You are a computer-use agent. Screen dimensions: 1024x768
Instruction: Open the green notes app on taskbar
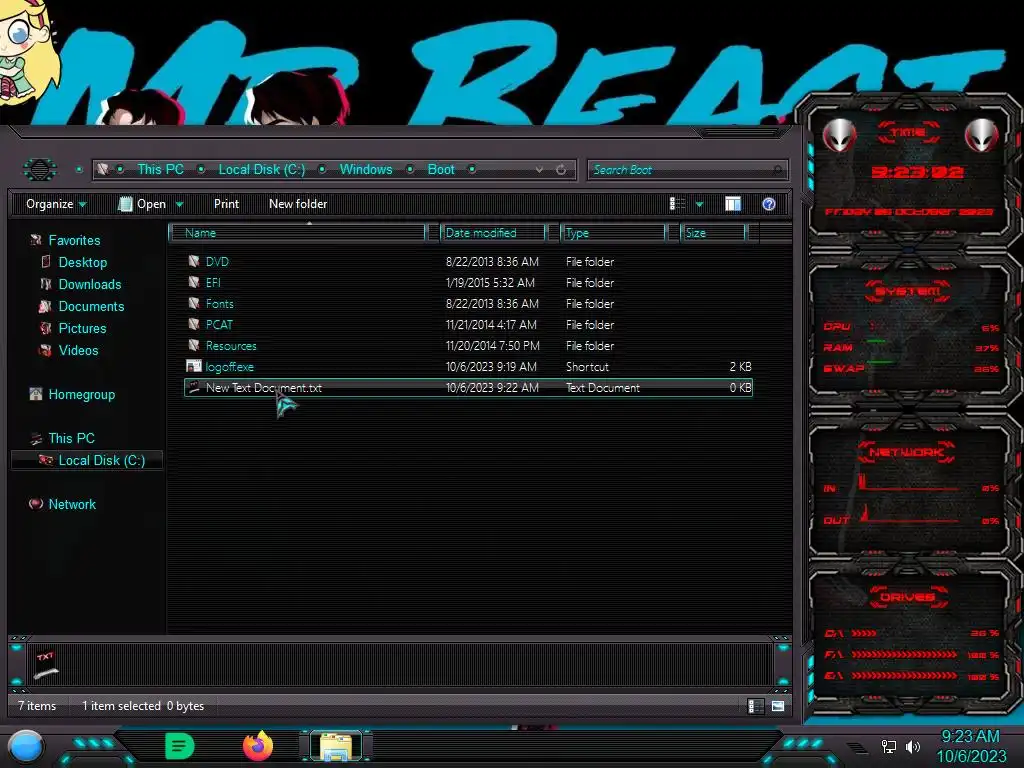click(180, 746)
